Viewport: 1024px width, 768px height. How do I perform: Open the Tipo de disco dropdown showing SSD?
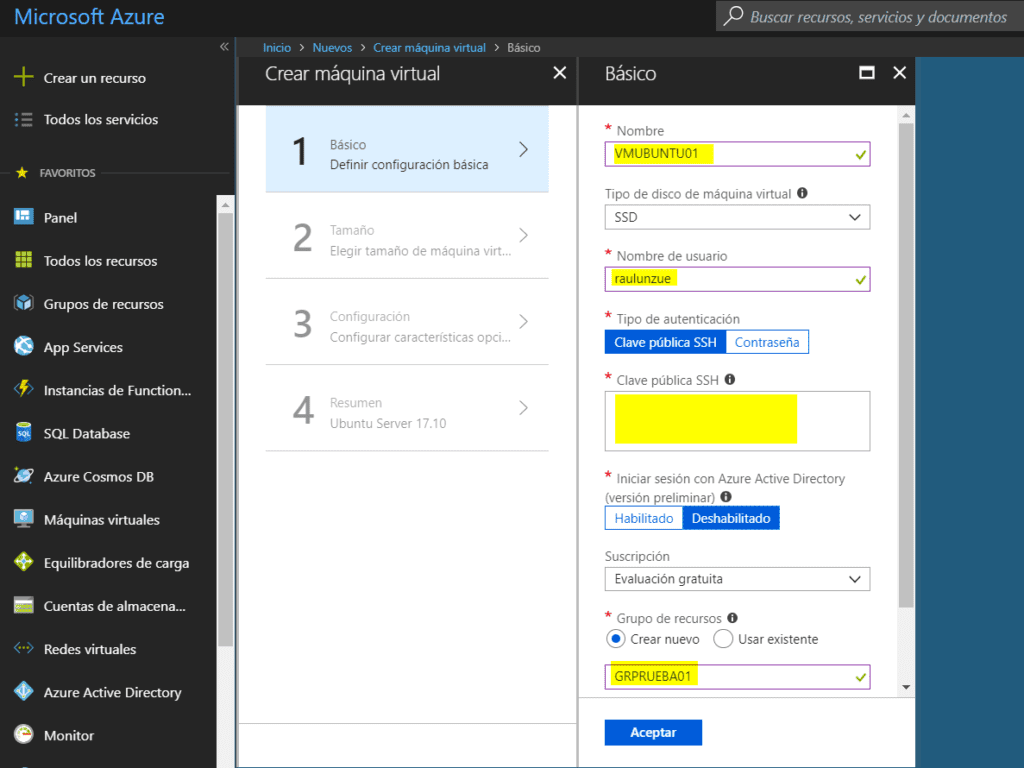pos(737,217)
